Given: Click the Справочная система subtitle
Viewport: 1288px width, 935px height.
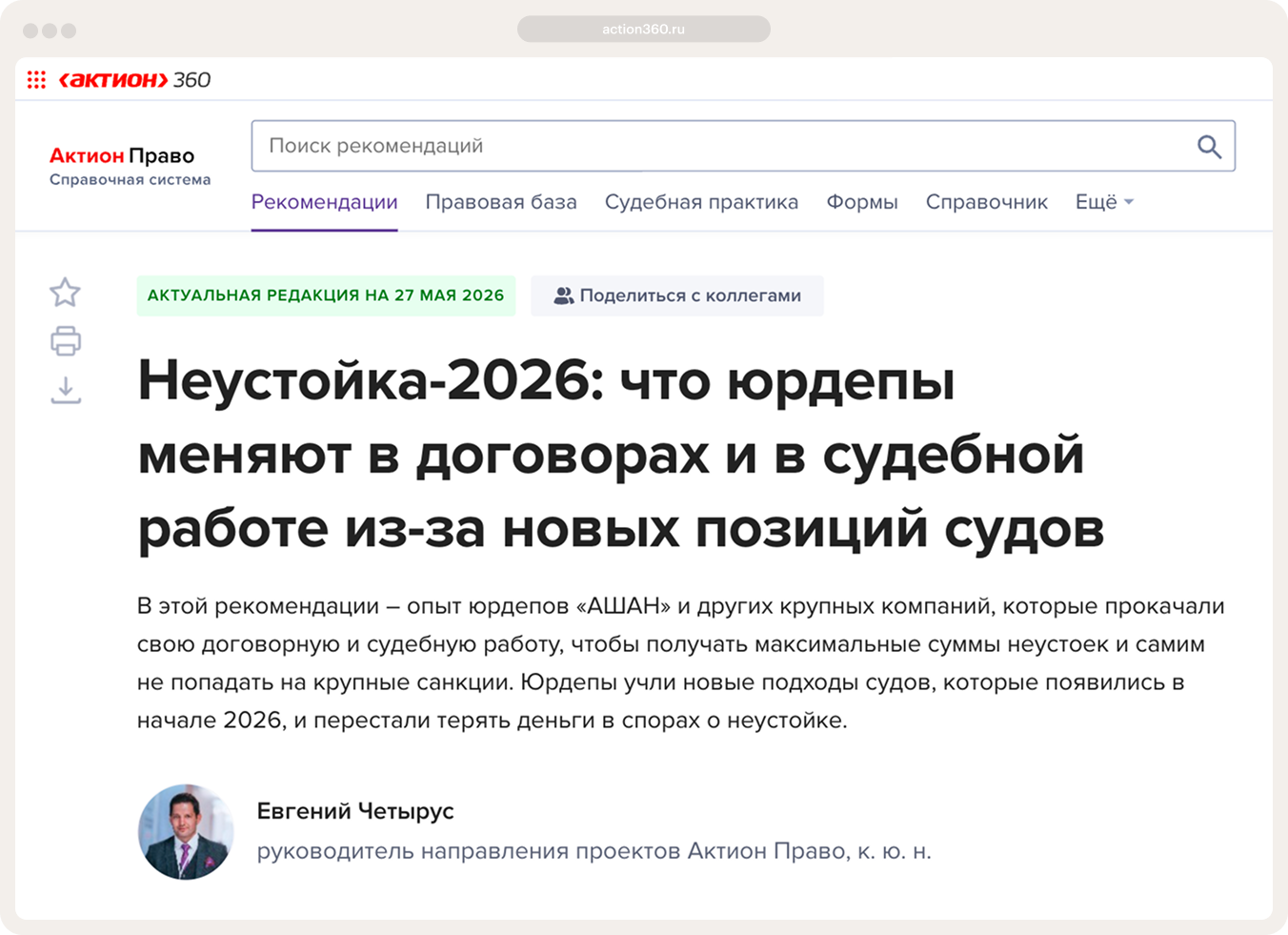Looking at the screenshot, I should pos(131,179).
